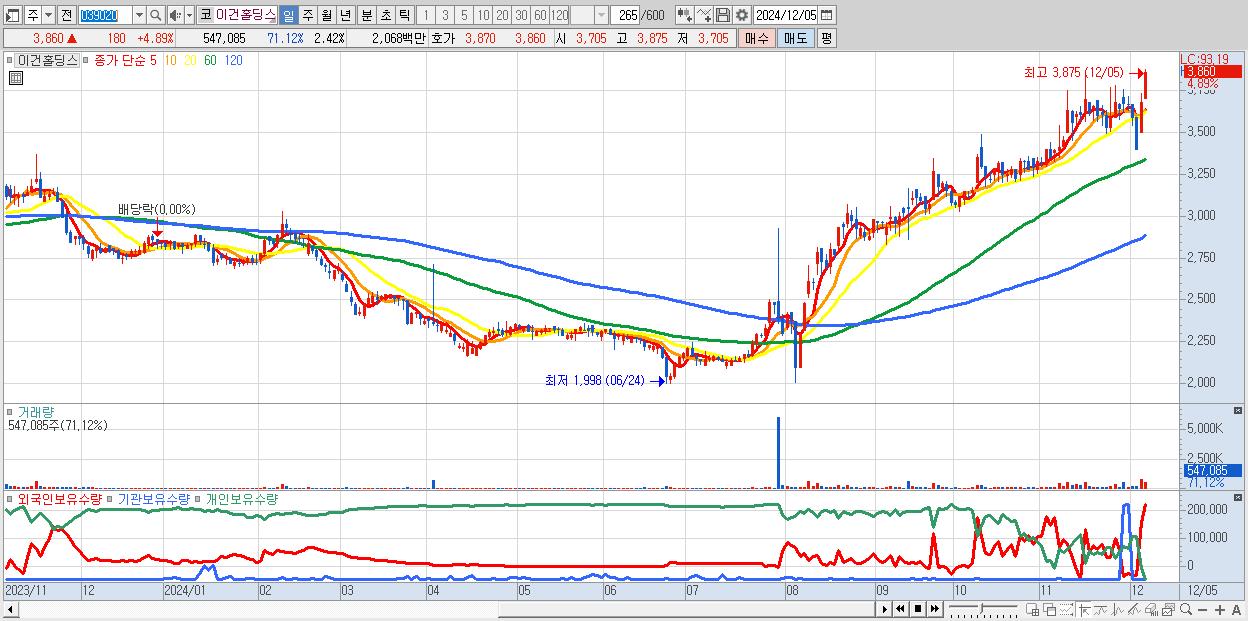The height and width of the screenshot is (621, 1248).
Task: Fast-forward the chart replay
Action: click(935, 609)
